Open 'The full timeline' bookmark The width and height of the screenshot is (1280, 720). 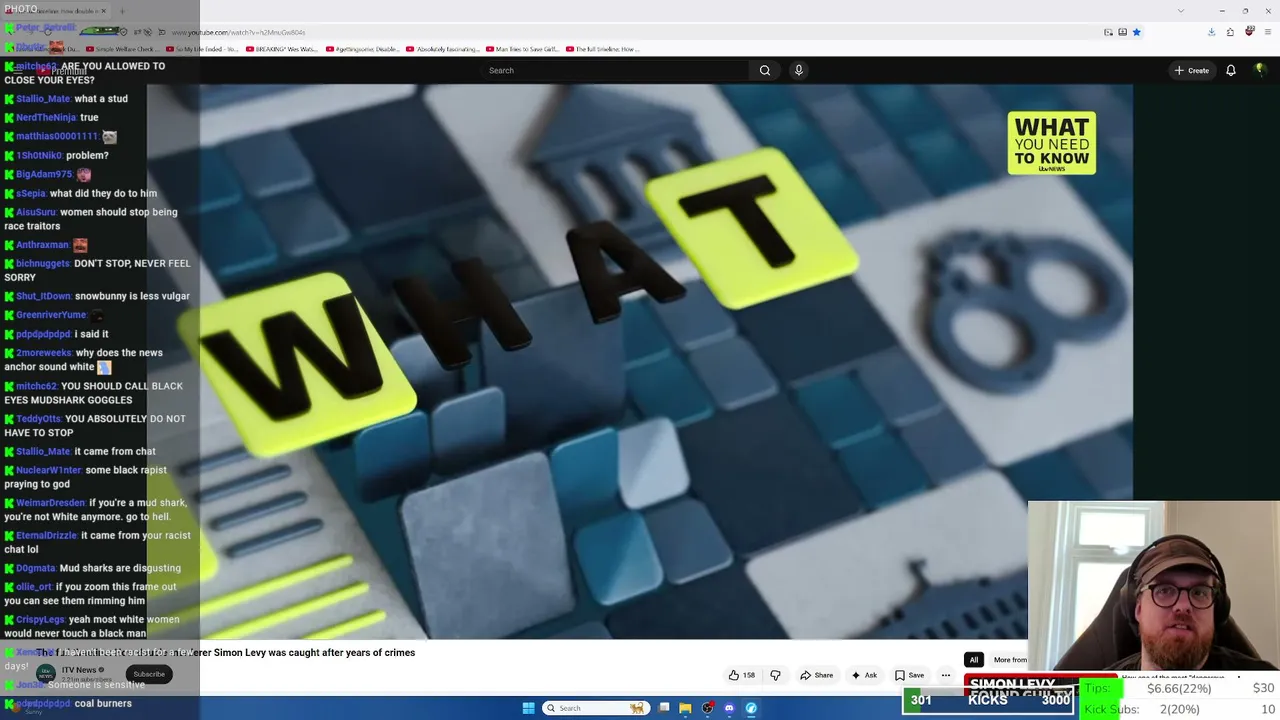click(602, 49)
